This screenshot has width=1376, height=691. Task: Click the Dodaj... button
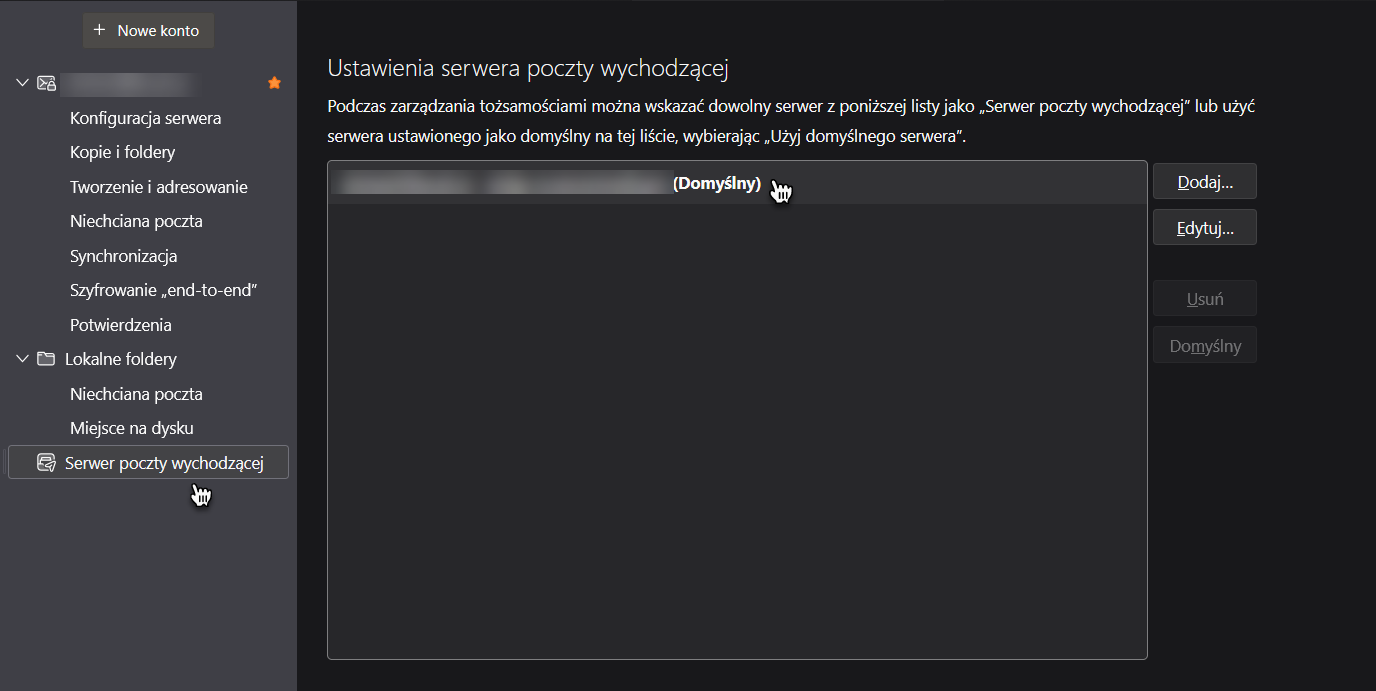pyautogui.click(x=1205, y=182)
